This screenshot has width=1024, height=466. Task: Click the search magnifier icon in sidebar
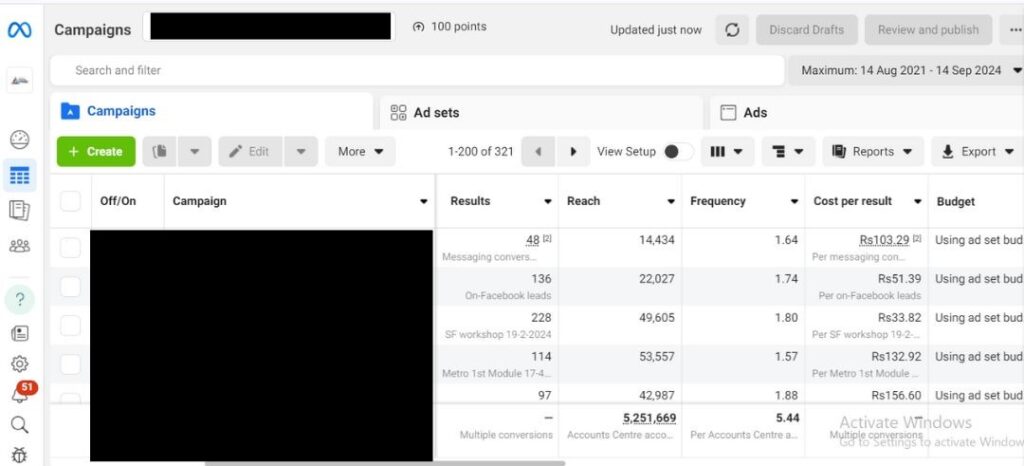[x=19, y=425]
